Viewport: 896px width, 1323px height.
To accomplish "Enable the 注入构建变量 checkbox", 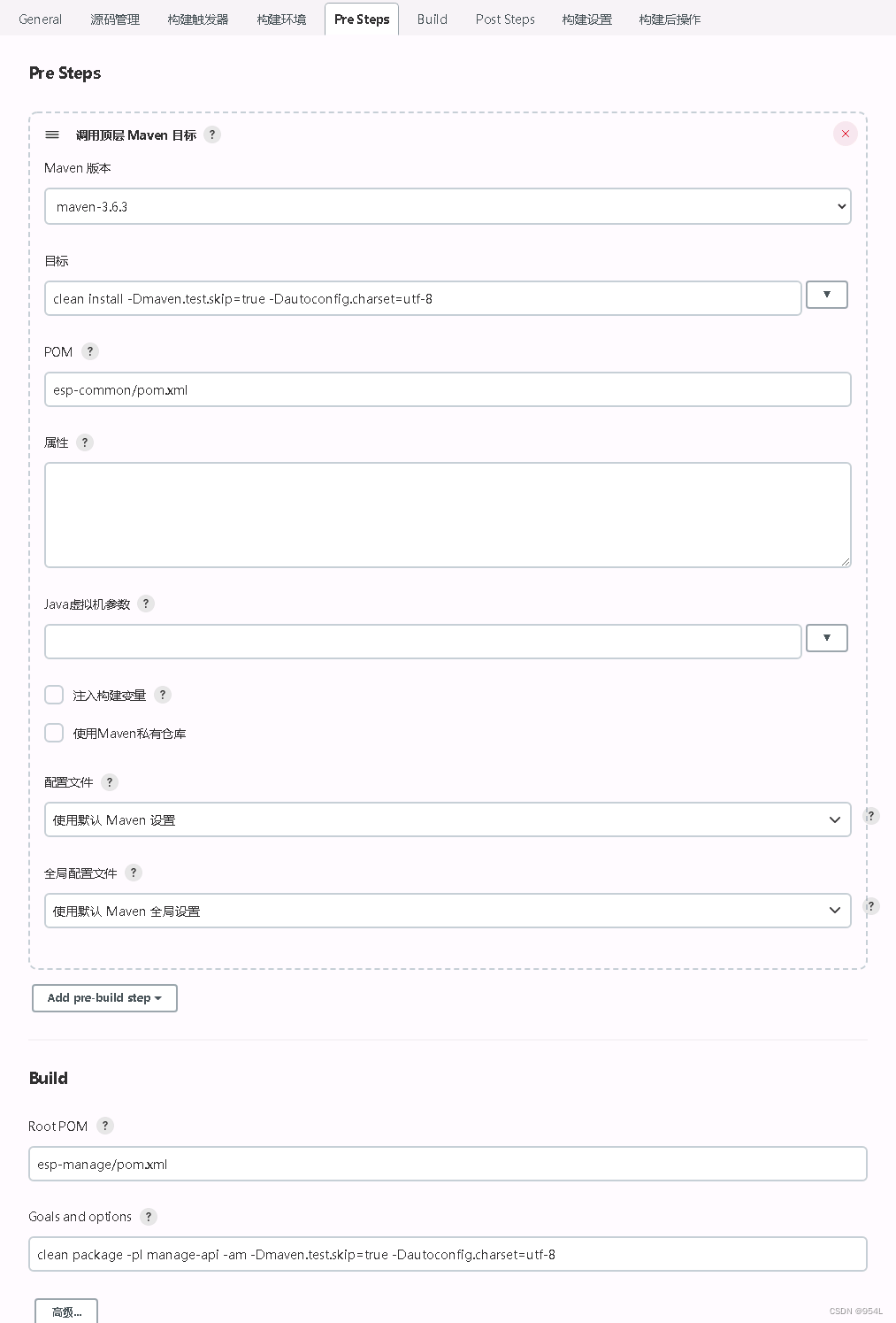I will pyautogui.click(x=55, y=695).
